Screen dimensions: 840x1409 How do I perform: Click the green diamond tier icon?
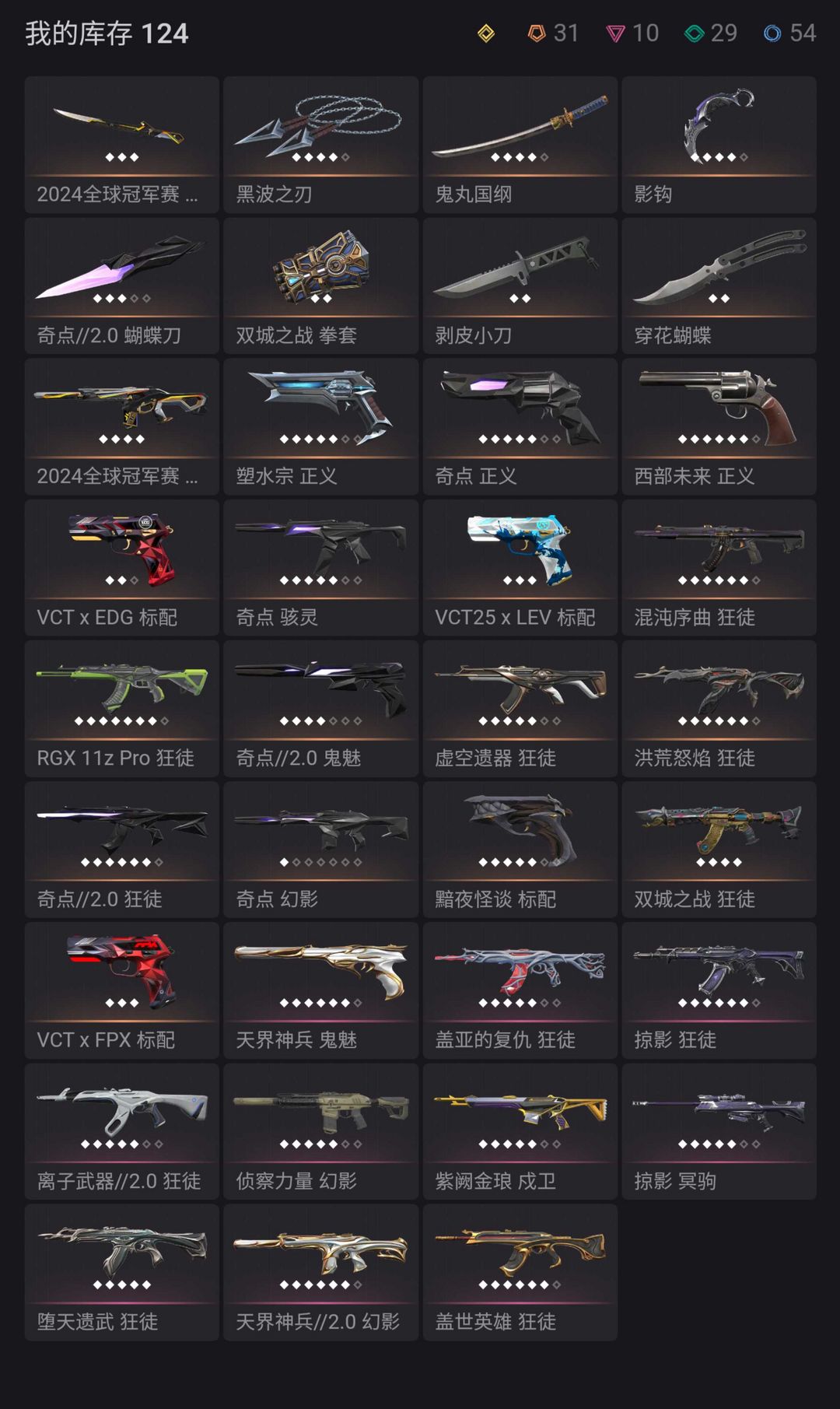[x=695, y=33]
